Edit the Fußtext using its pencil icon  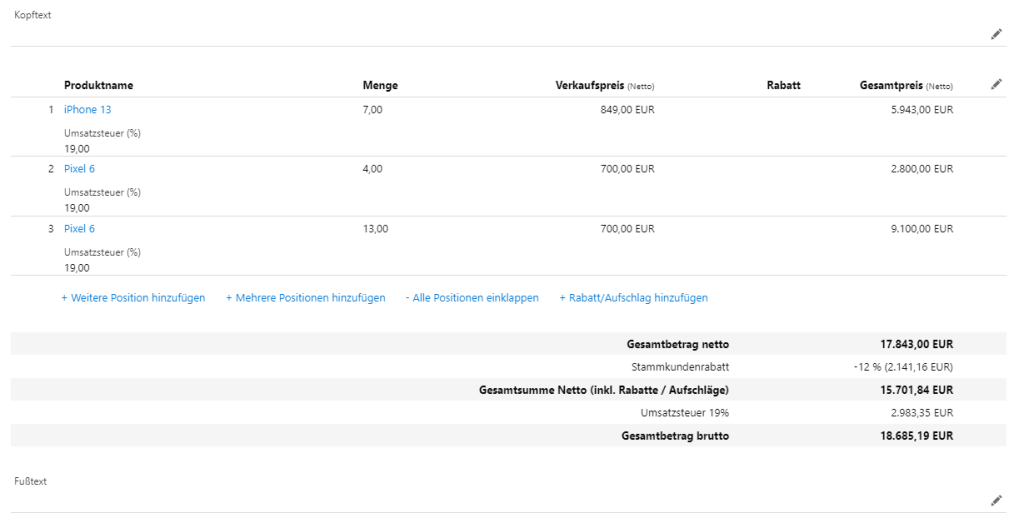(996, 500)
